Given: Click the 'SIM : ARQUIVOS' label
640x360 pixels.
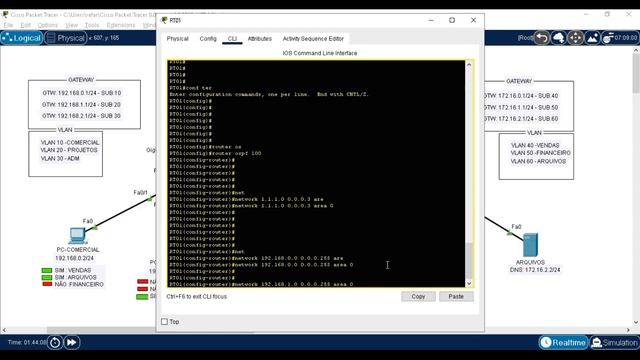Looking at the screenshot, I should point(76,278).
